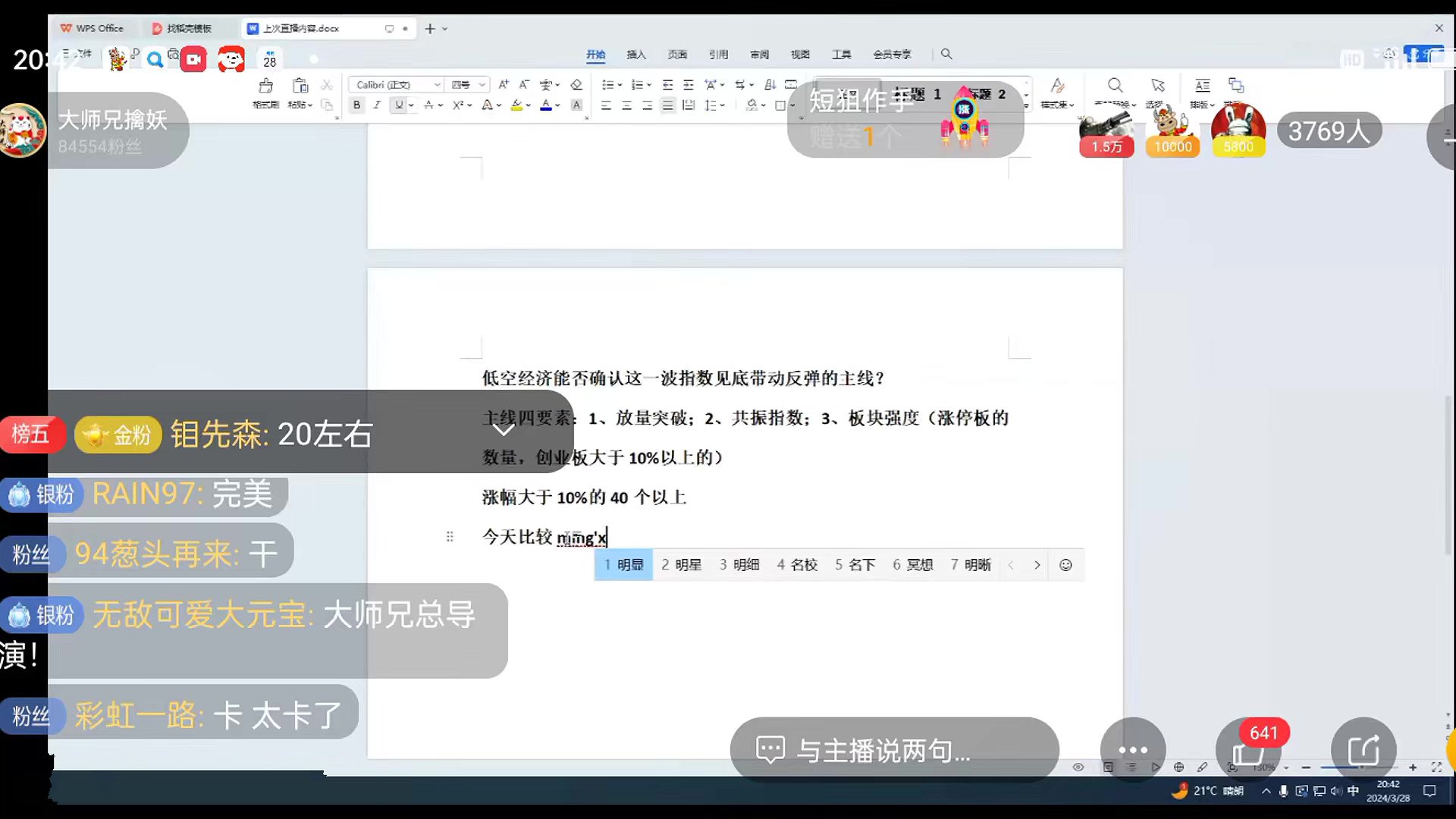Switch to the 插入 ribbon tab
This screenshot has width=1456, height=819.
(636, 55)
